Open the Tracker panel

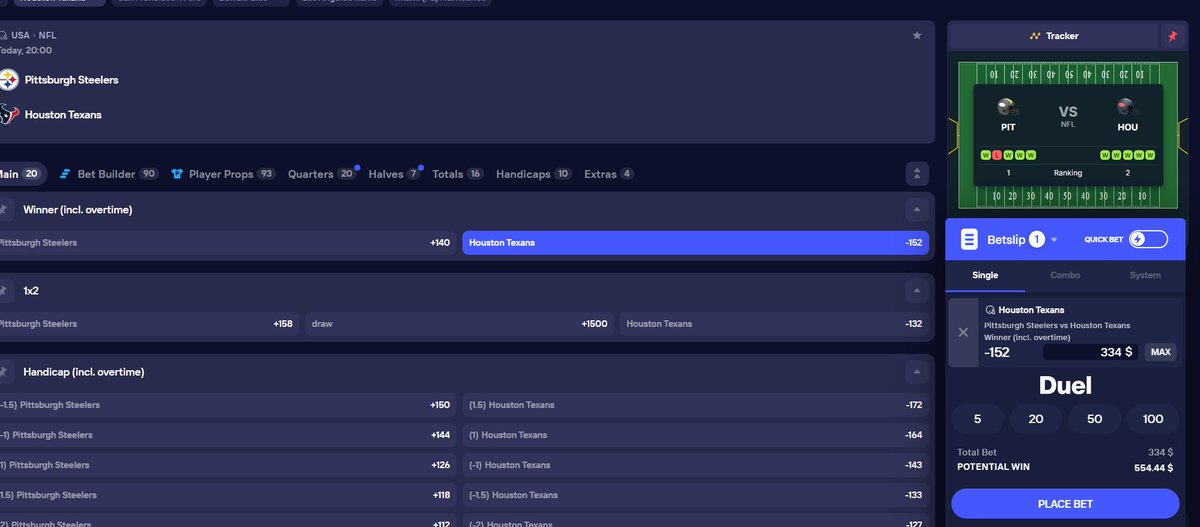click(1054, 36)
